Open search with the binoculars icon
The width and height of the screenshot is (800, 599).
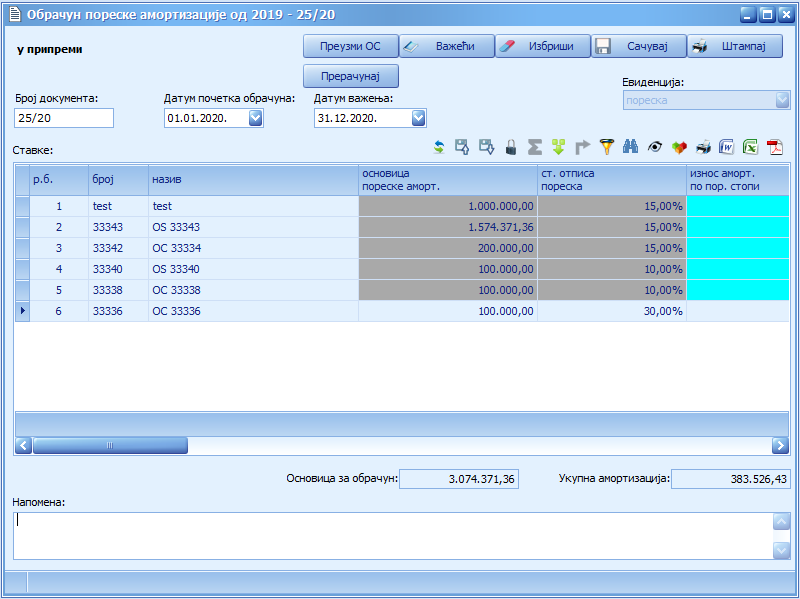click(631, 147)
